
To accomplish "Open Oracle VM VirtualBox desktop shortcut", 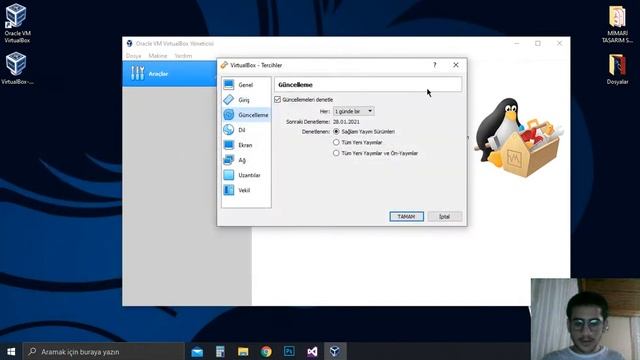I will (17, 23).
